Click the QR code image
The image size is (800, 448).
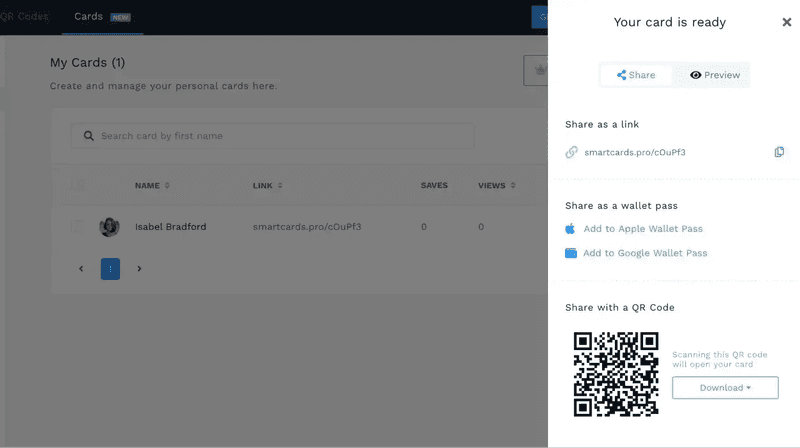[615, 374]
